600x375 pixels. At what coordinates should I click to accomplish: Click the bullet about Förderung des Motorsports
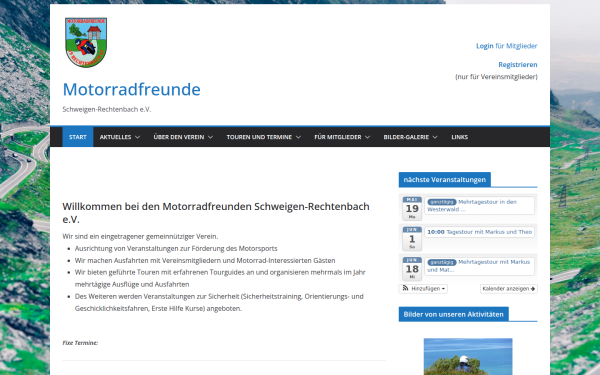click(176, 248)
